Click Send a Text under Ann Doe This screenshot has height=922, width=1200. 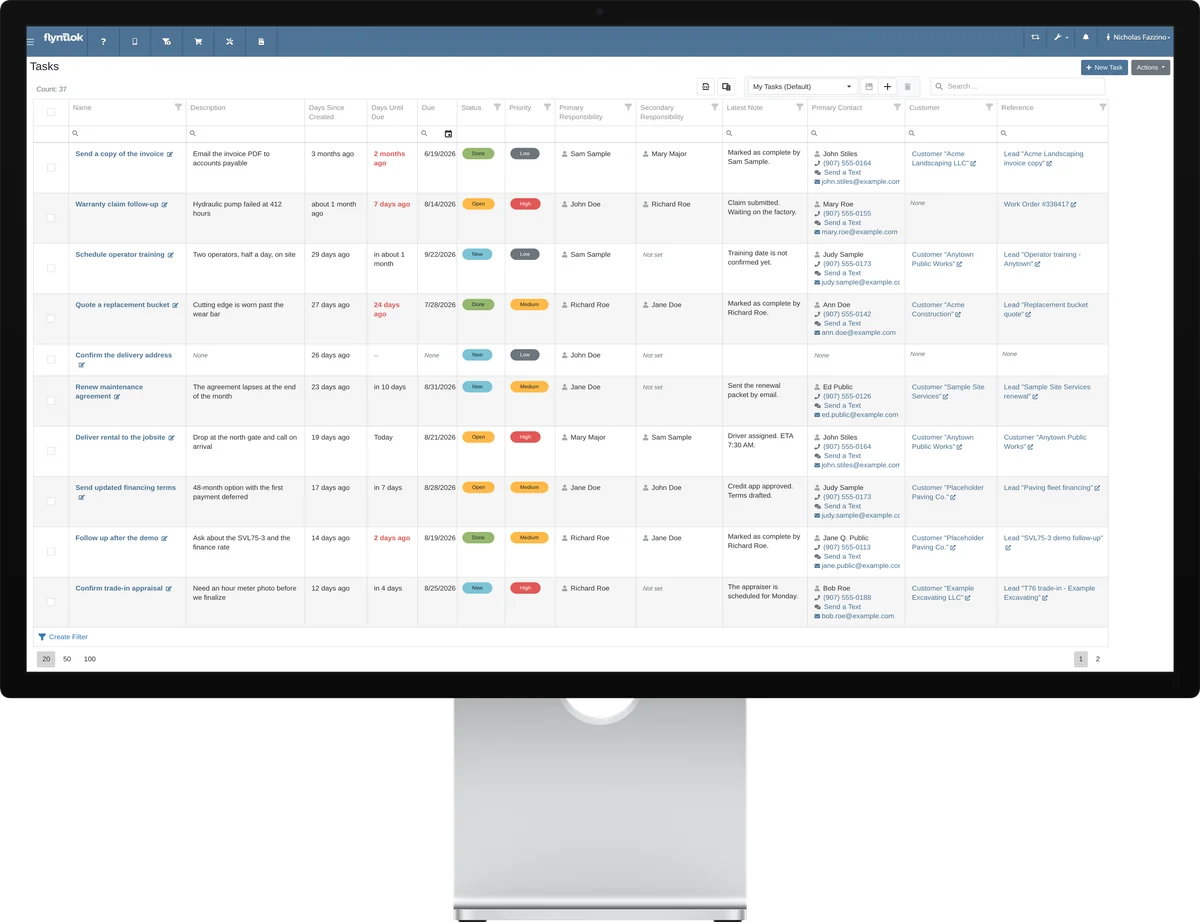(842, 324)
